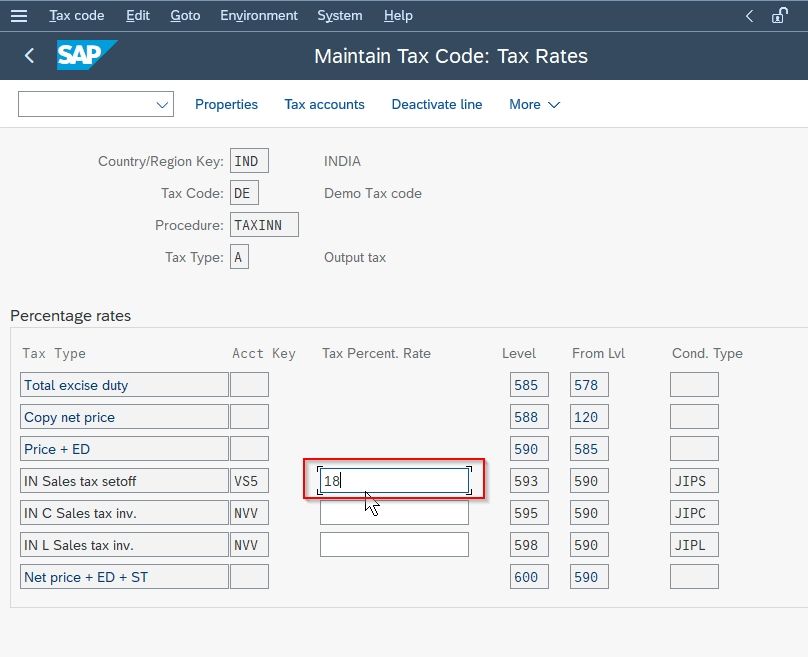Viewport: 808px width, 657px height.
Task: Click the Percentage rates section title
Action: 71,315
